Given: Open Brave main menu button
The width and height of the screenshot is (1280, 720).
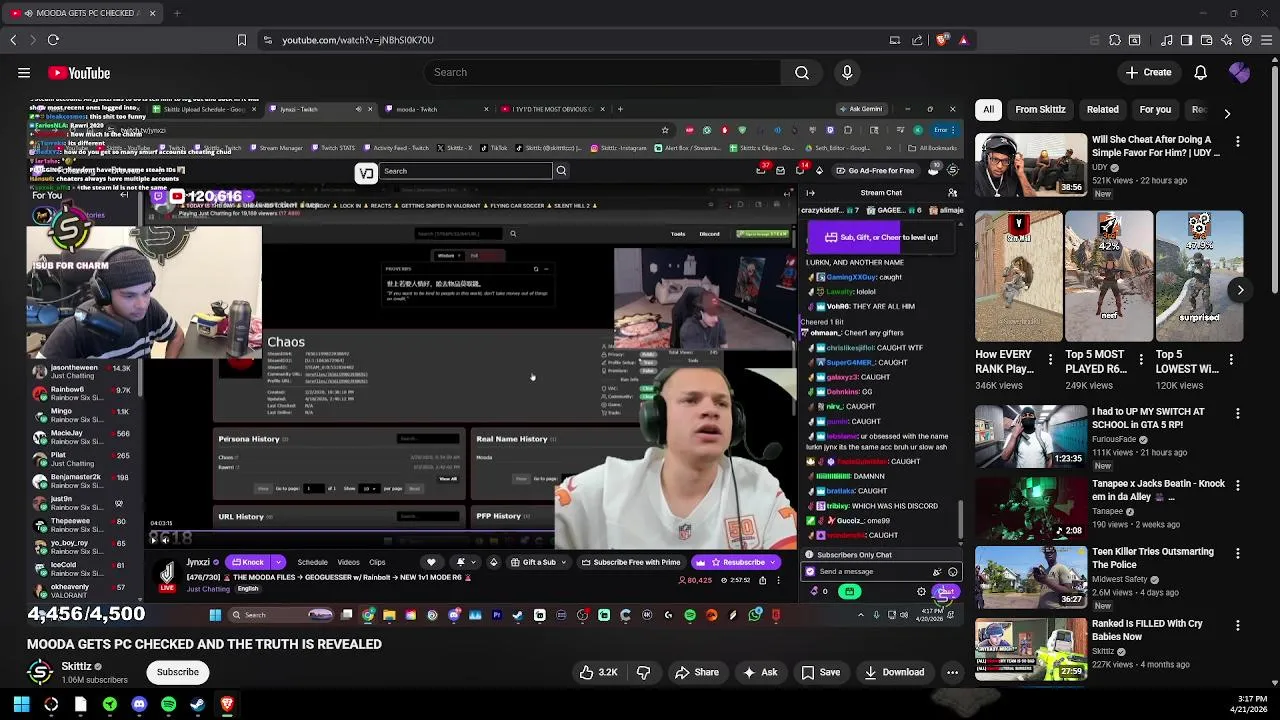Looking at the screenshot, I should (1267, 40).
